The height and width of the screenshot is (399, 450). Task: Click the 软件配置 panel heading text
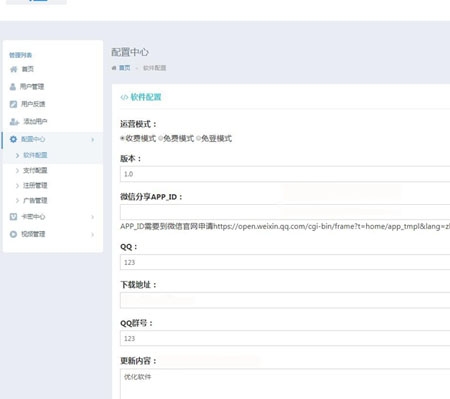click(x=146, y=97)
